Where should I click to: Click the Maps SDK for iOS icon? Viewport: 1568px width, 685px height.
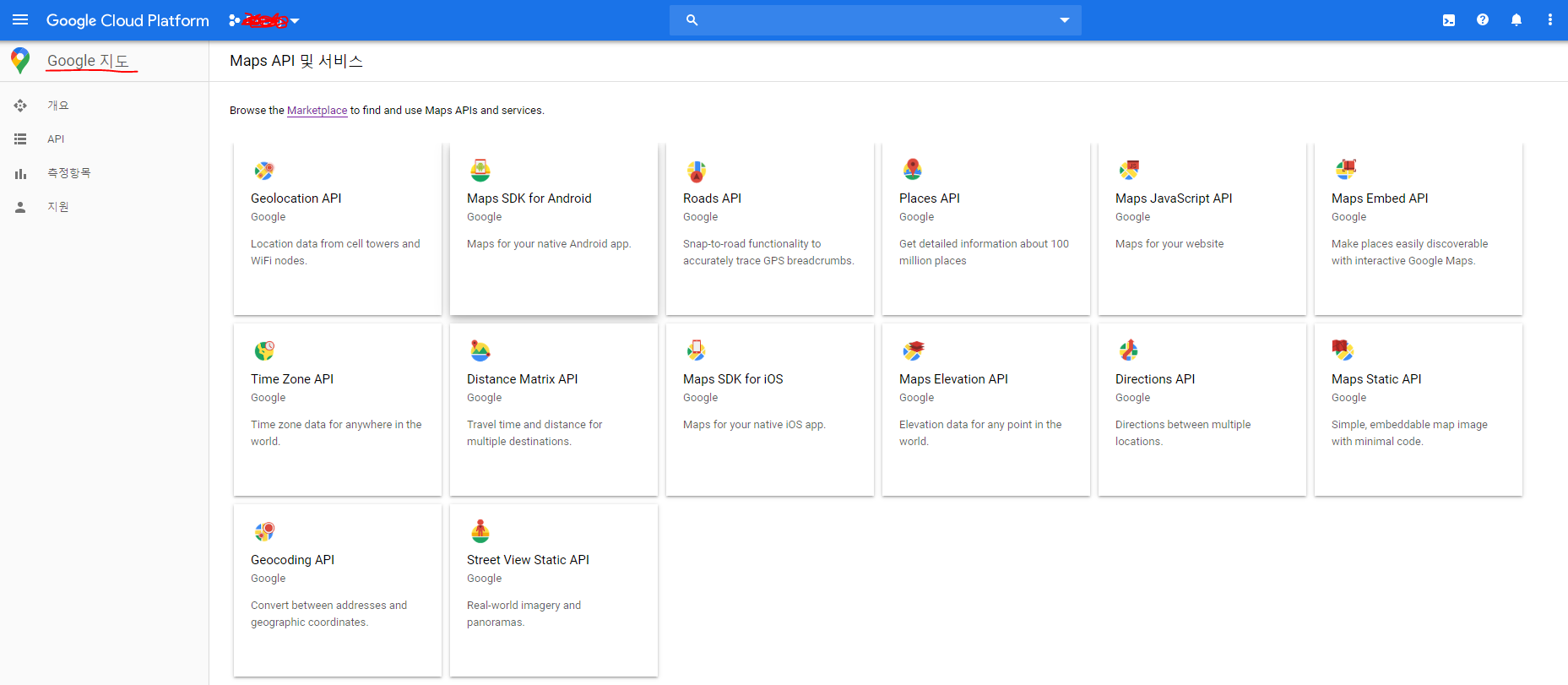[x=697, y=351]
